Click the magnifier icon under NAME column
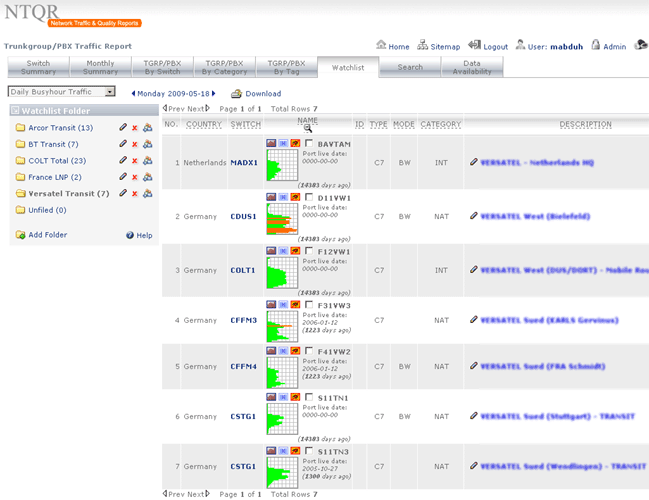The width and height of the screenshot is (649, 500). pos(308,129)
